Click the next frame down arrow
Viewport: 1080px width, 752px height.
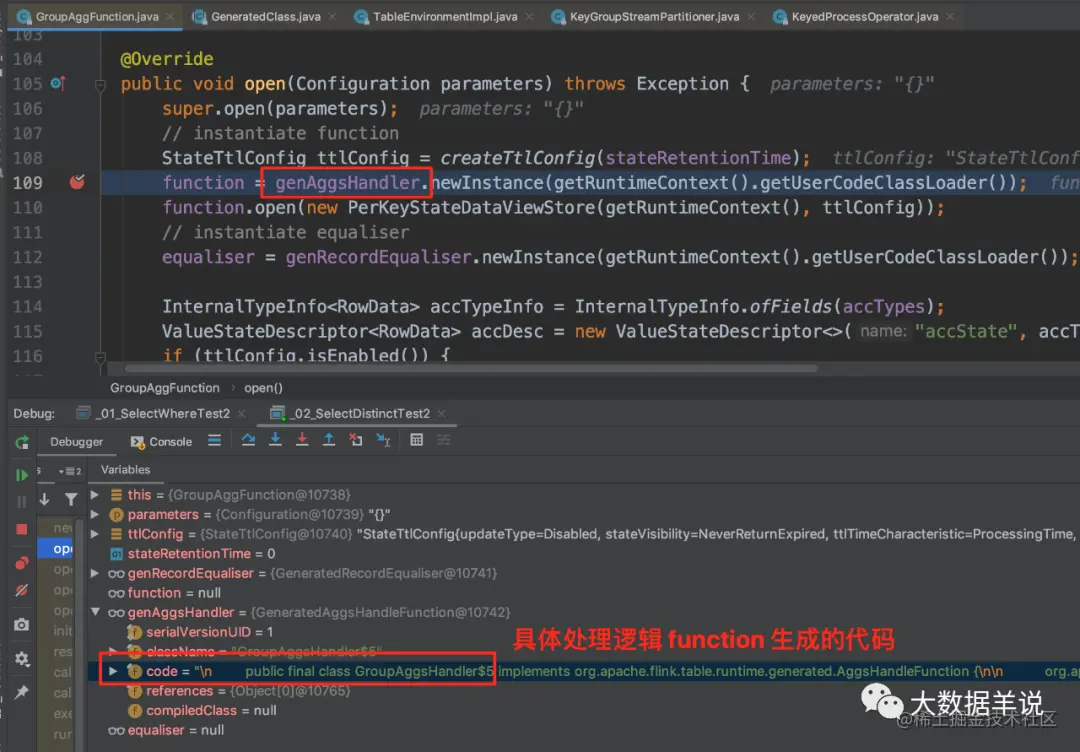click(x=45, y=499)
